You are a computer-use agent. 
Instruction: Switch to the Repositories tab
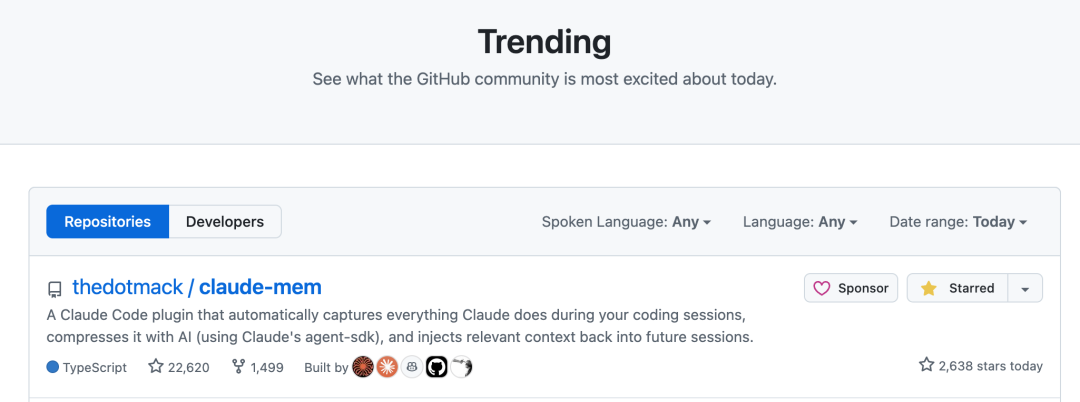pyautogui.click(x=108, y=222)
